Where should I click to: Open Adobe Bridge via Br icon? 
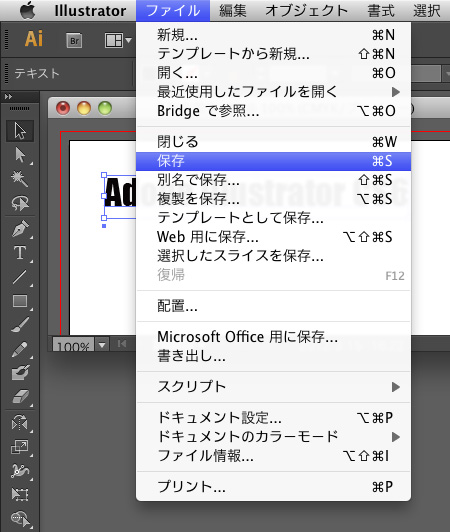pyautogui.click(x=74, y=41)
